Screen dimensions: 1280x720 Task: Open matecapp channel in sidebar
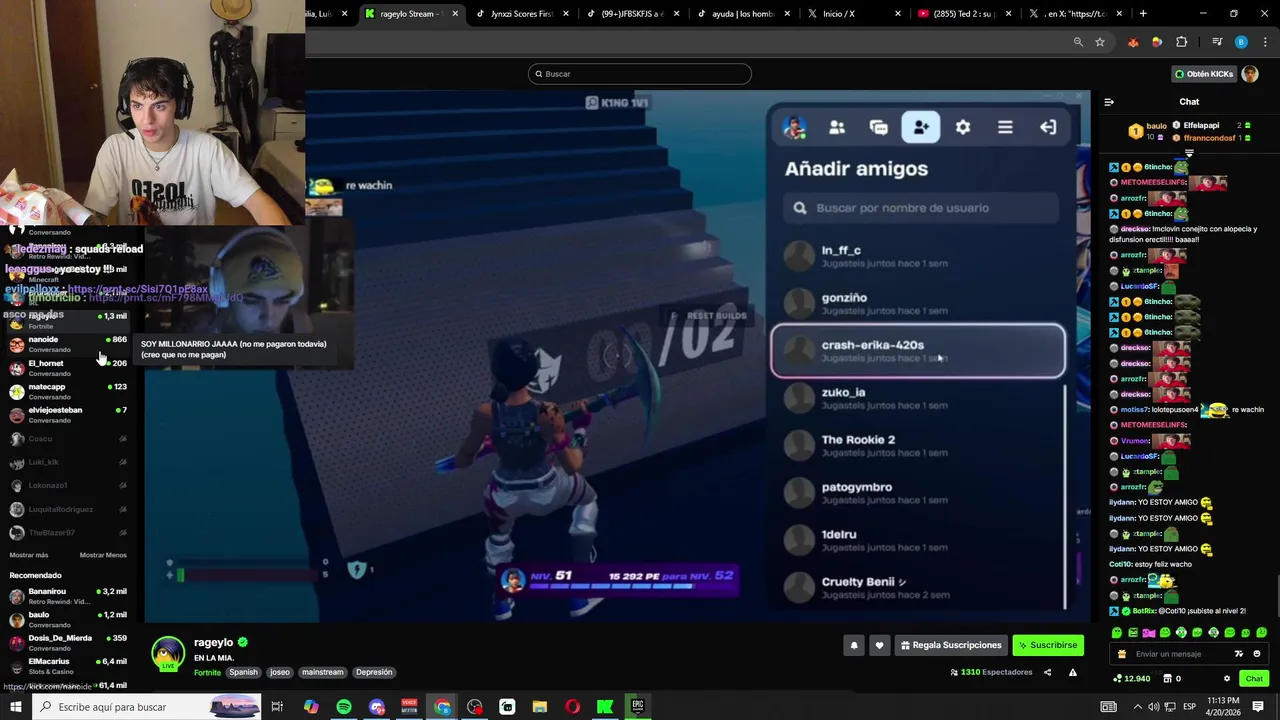pyautogui.click(x=68, y=391)
